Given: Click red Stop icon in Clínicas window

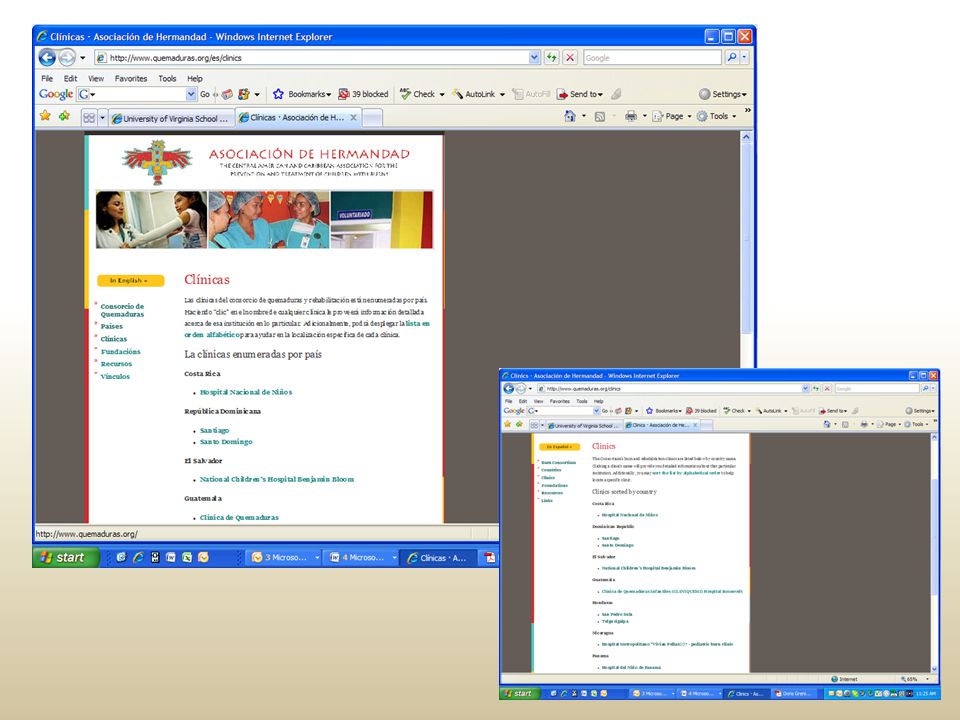Looking at the screenshot, I should [570, 58].
